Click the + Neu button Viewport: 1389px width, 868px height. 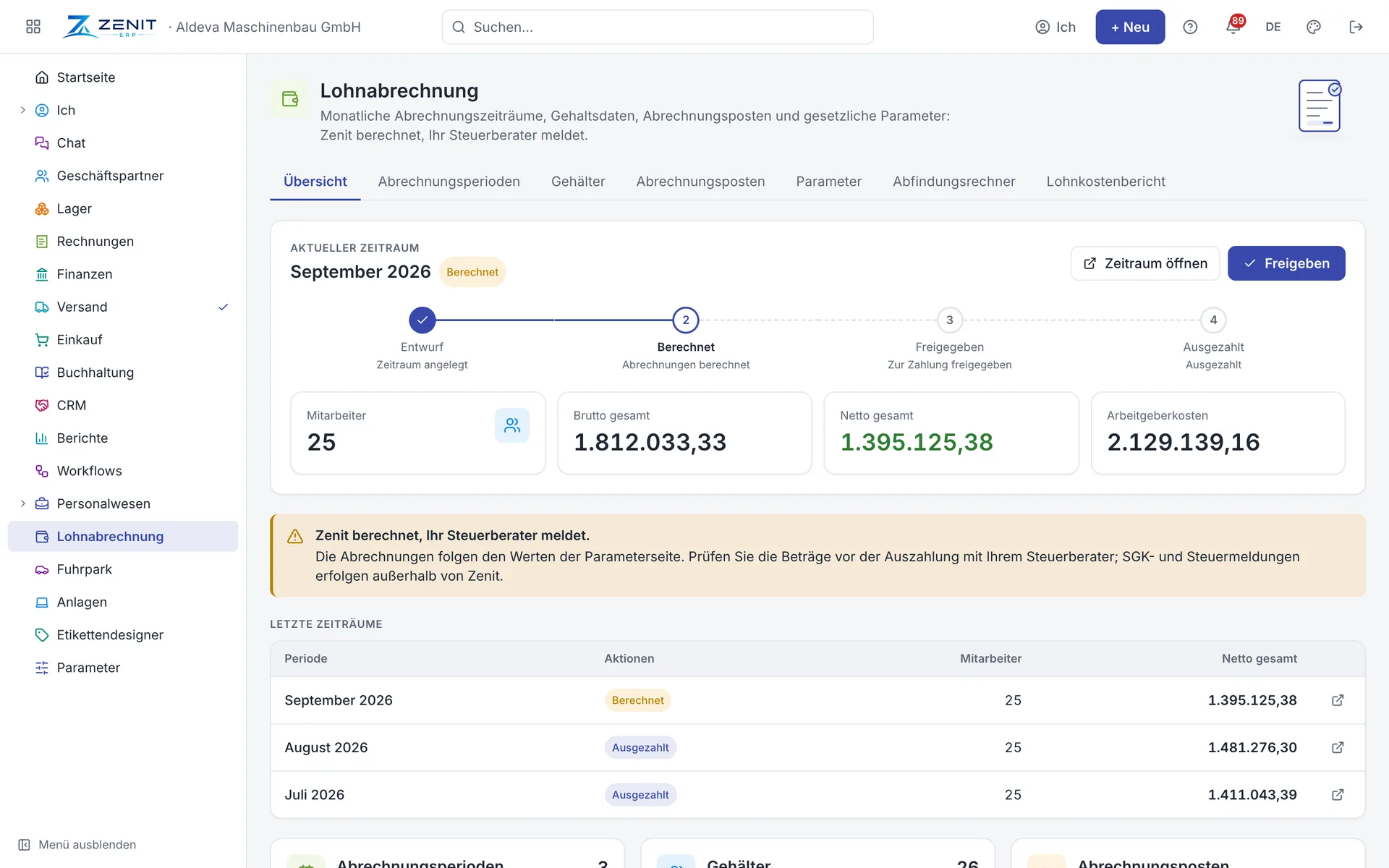tap(1130, 27)
